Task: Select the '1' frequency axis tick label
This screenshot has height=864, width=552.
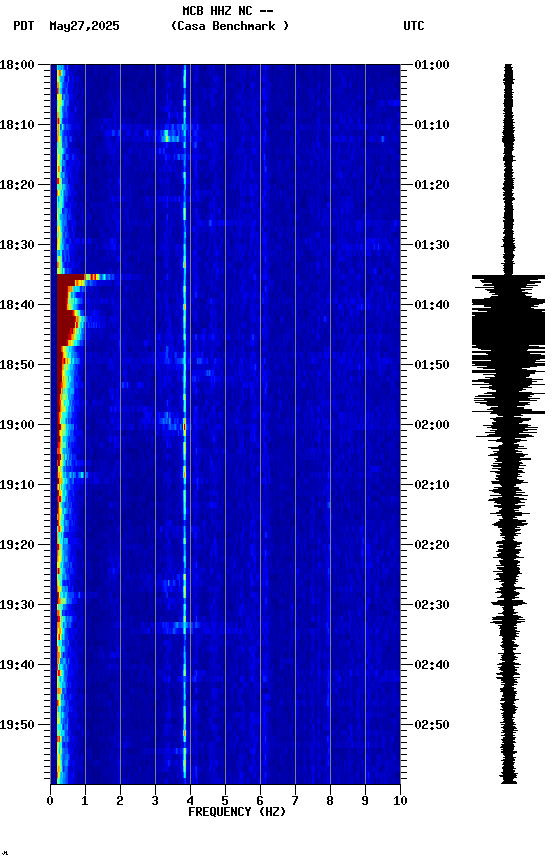Action: [x=85, y=801]
